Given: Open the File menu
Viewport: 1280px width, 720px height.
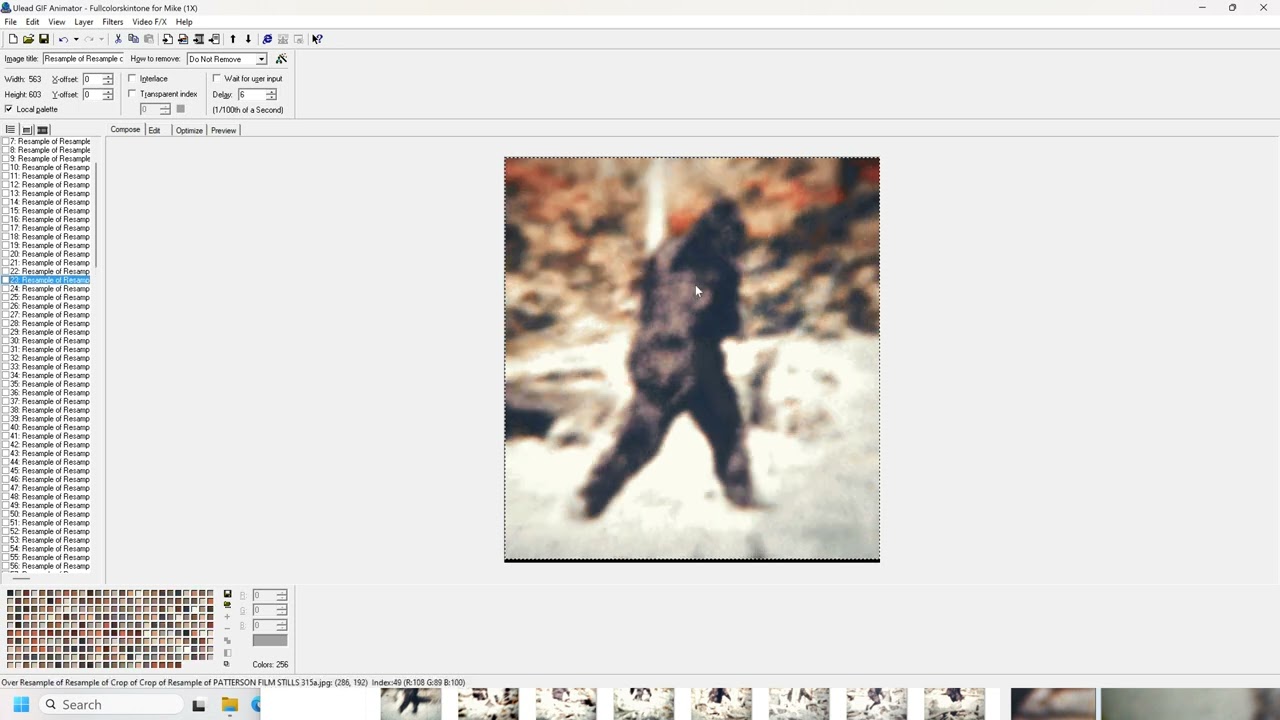Looking at the screenshot, I should (10, 22).
